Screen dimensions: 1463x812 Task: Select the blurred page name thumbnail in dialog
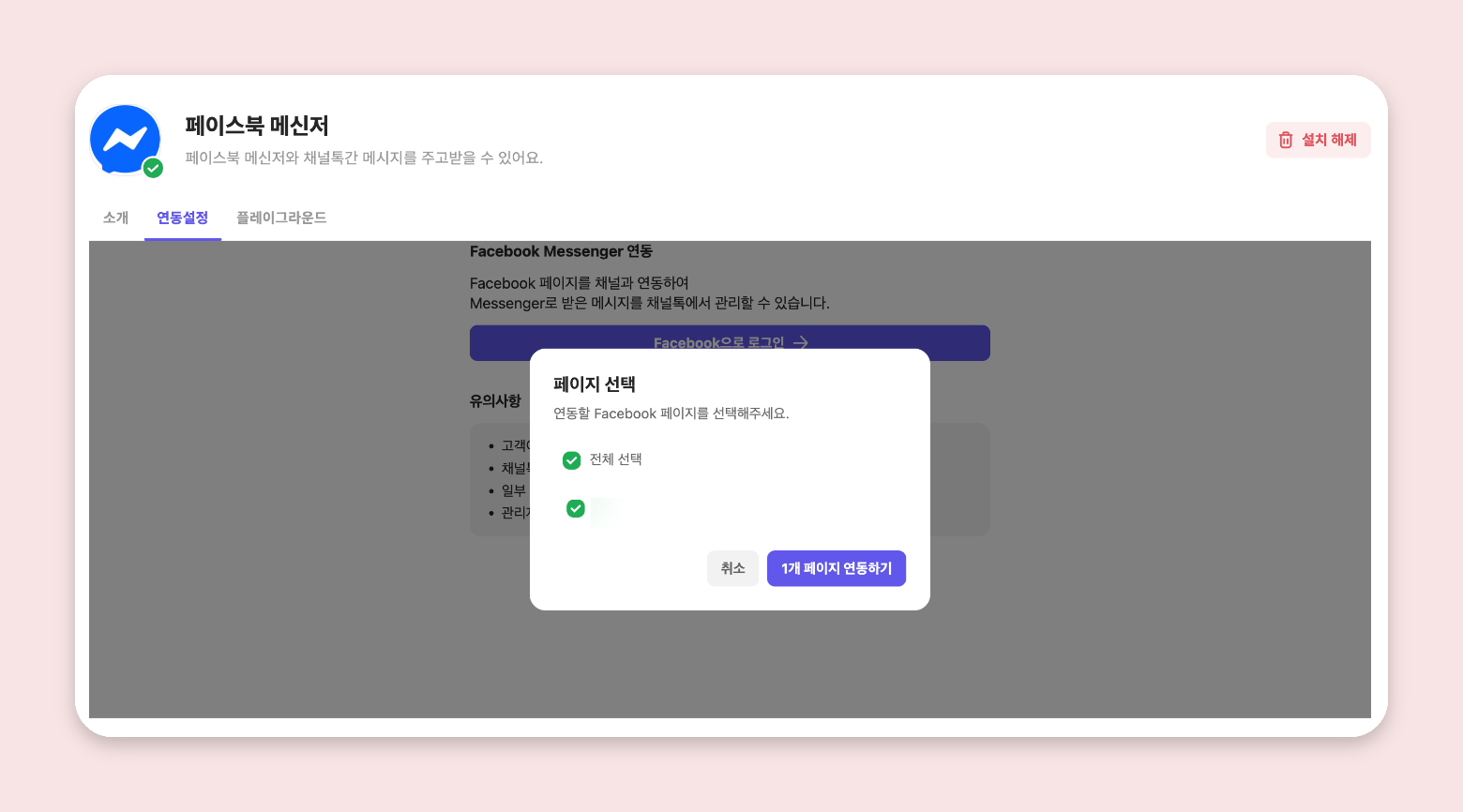coord(604,510)
